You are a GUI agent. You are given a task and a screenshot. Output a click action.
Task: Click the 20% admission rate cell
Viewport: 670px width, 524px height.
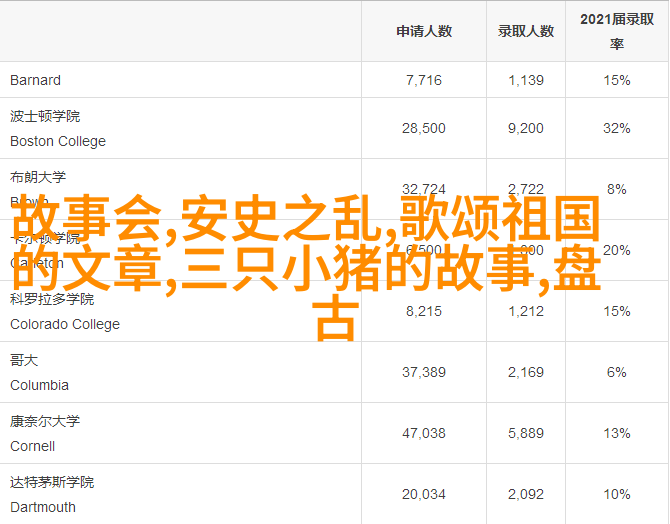(617, 250)
